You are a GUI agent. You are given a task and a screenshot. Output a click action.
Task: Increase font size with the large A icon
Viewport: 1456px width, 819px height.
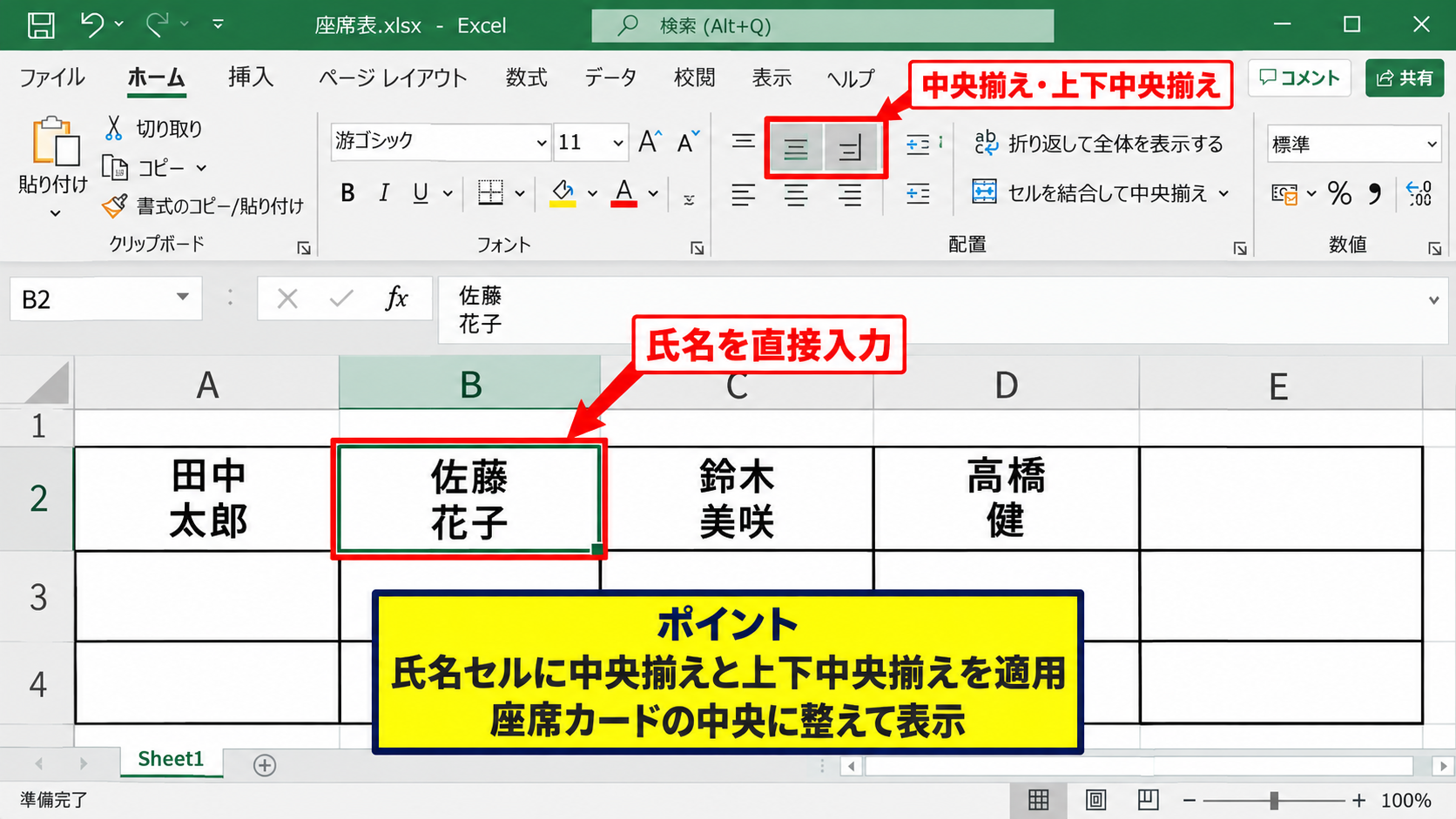pos(650,142)
